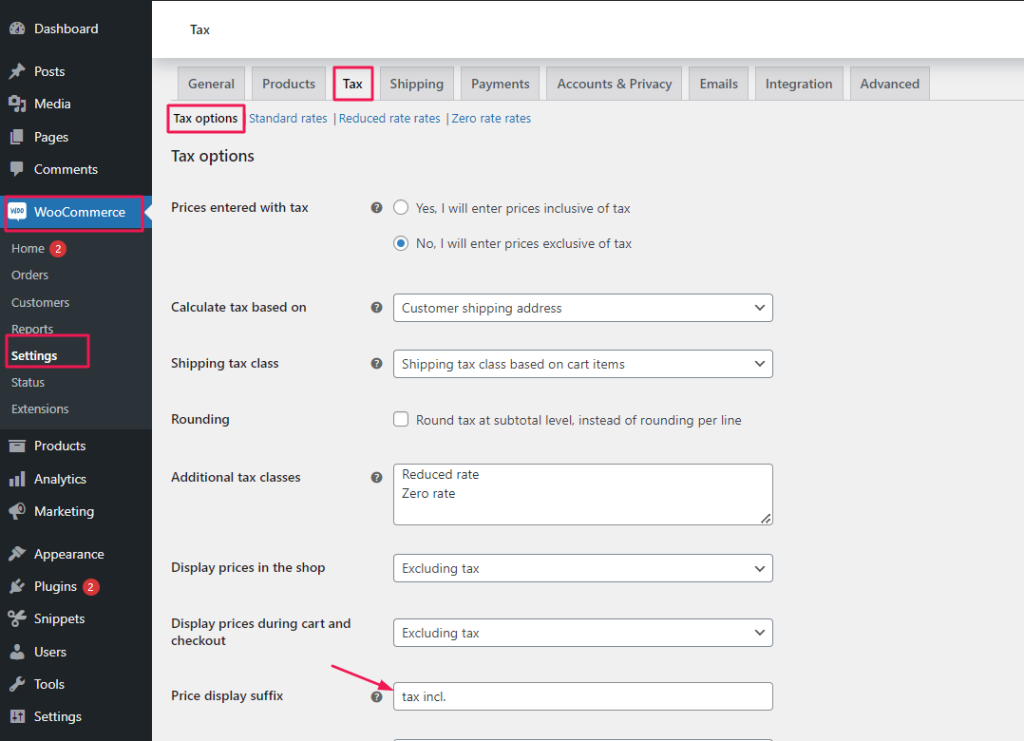The width and height of the screenshot is (1024, 741).
Task: Click the Analytics bar chart icon
Action: (17, 479)
